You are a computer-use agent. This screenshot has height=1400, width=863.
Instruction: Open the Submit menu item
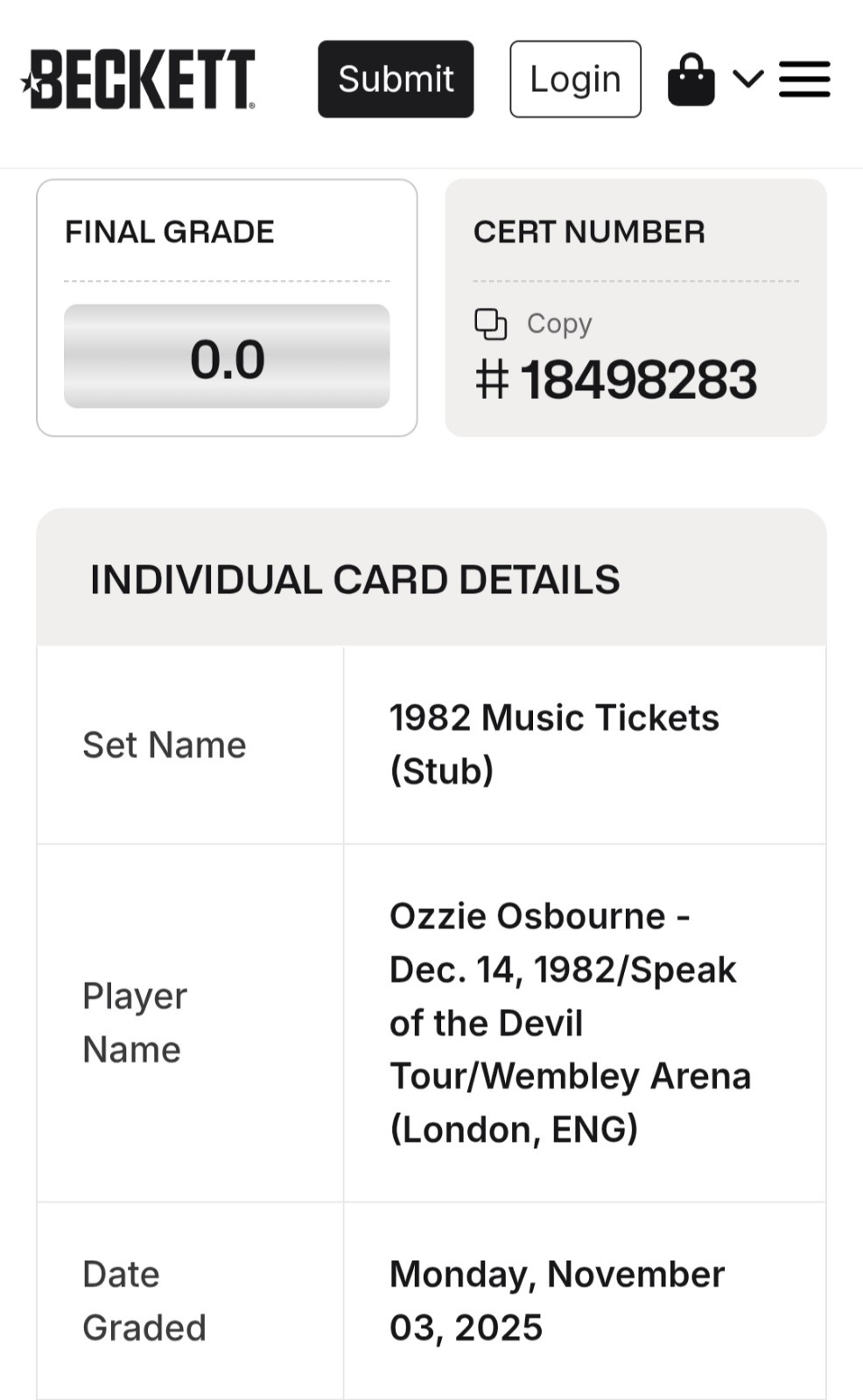tap(396, 79)
